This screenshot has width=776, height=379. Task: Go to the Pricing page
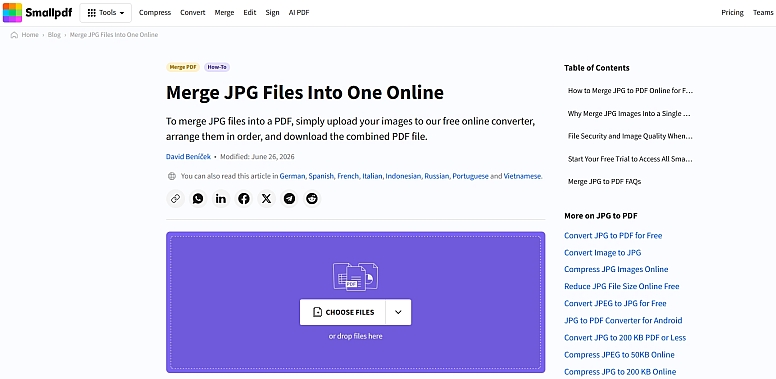(732, 13)
